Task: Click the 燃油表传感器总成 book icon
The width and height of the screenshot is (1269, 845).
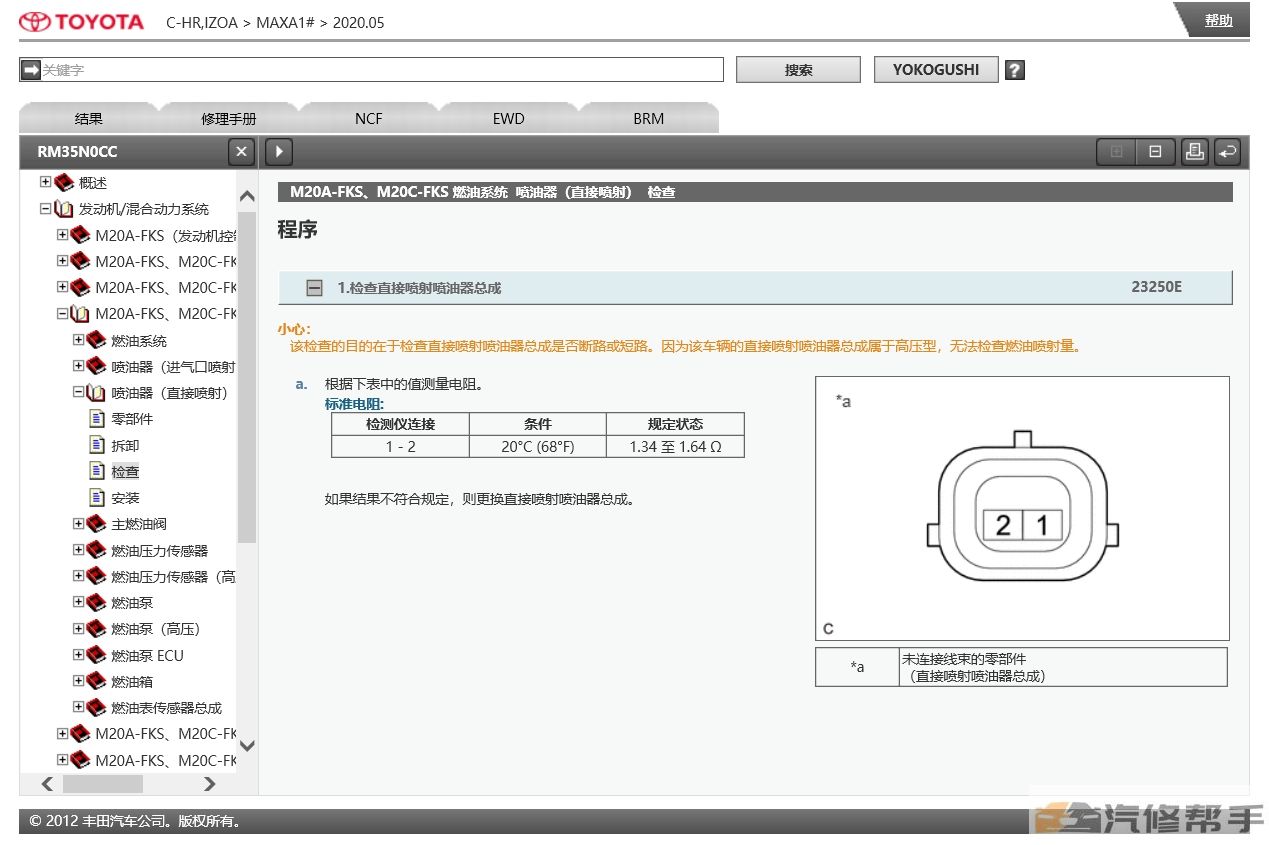Action: click(x=97, y=707)
